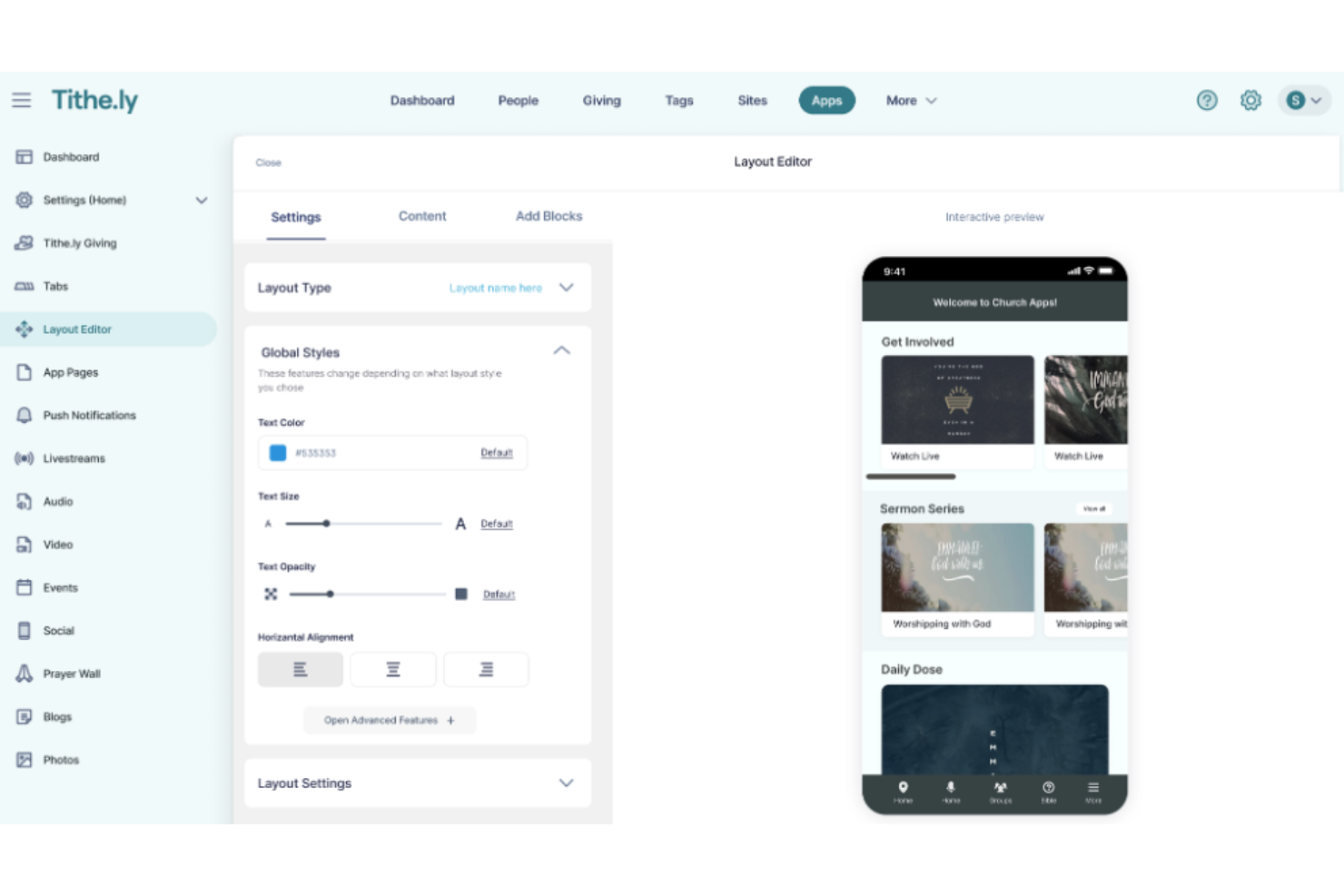This screenshot has height=896, width=1344.
Task: Tap the More menu icon in preview
Action: [1093, 787]
